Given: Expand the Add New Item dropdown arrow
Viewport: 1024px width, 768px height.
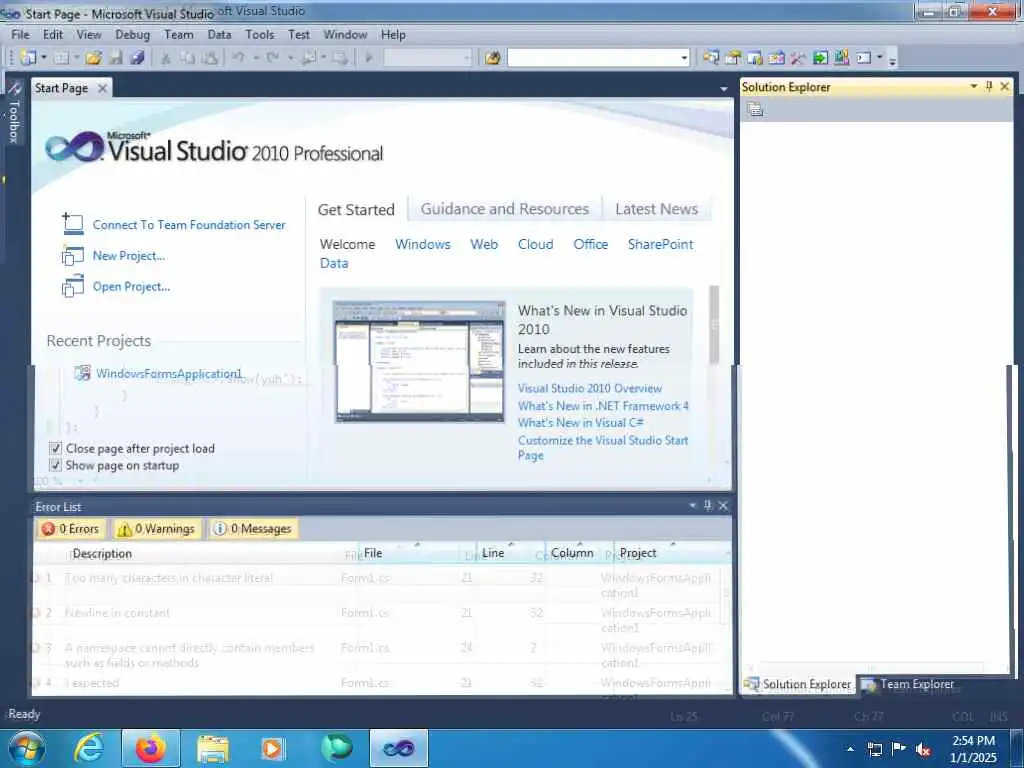Looking at the screenshot, I should [76, 57].
